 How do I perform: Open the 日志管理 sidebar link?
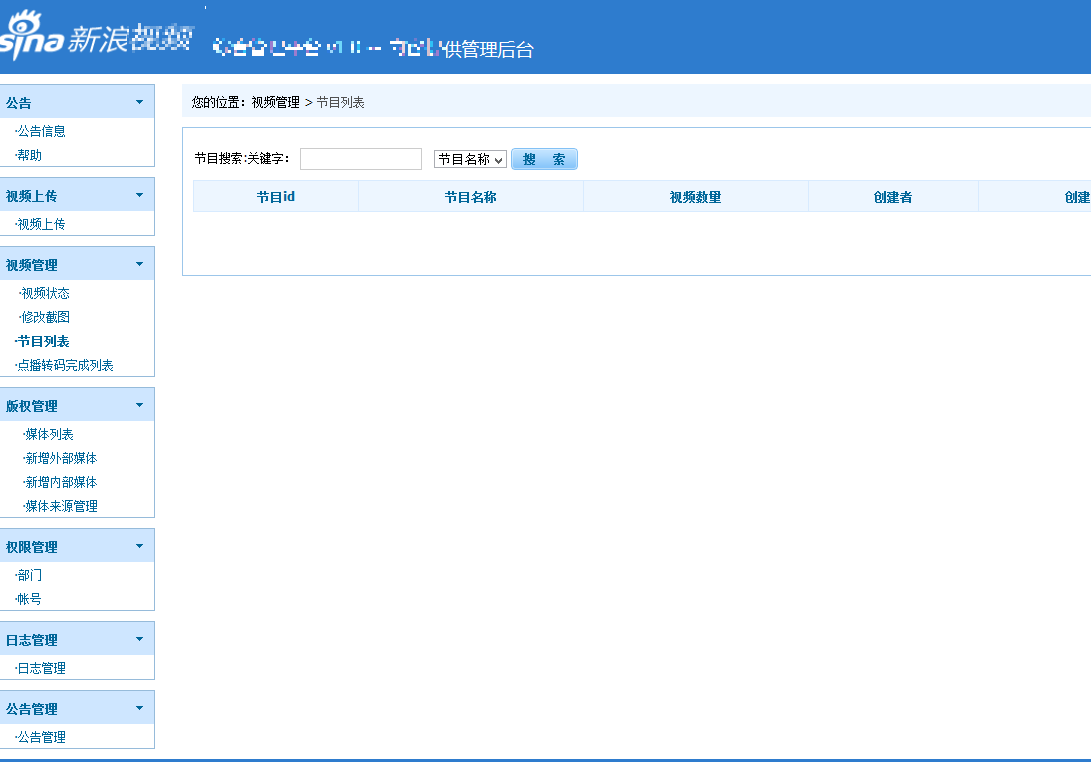(x=41, y=668)
